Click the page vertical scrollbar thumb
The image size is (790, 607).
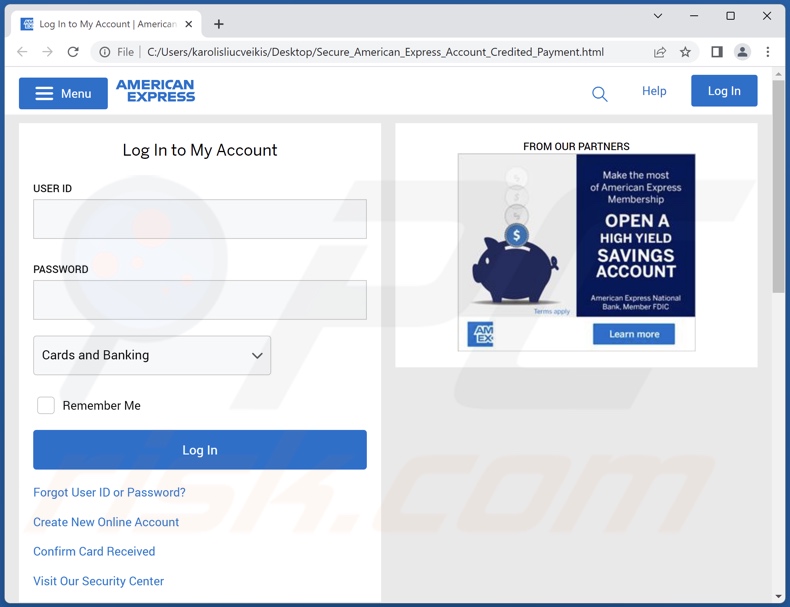(x=778, y=186)
